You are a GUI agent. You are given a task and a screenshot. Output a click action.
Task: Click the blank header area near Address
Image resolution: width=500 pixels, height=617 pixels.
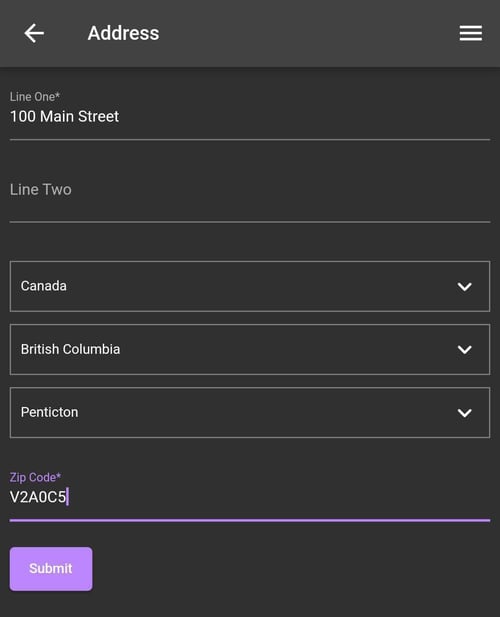click(307, 33)
